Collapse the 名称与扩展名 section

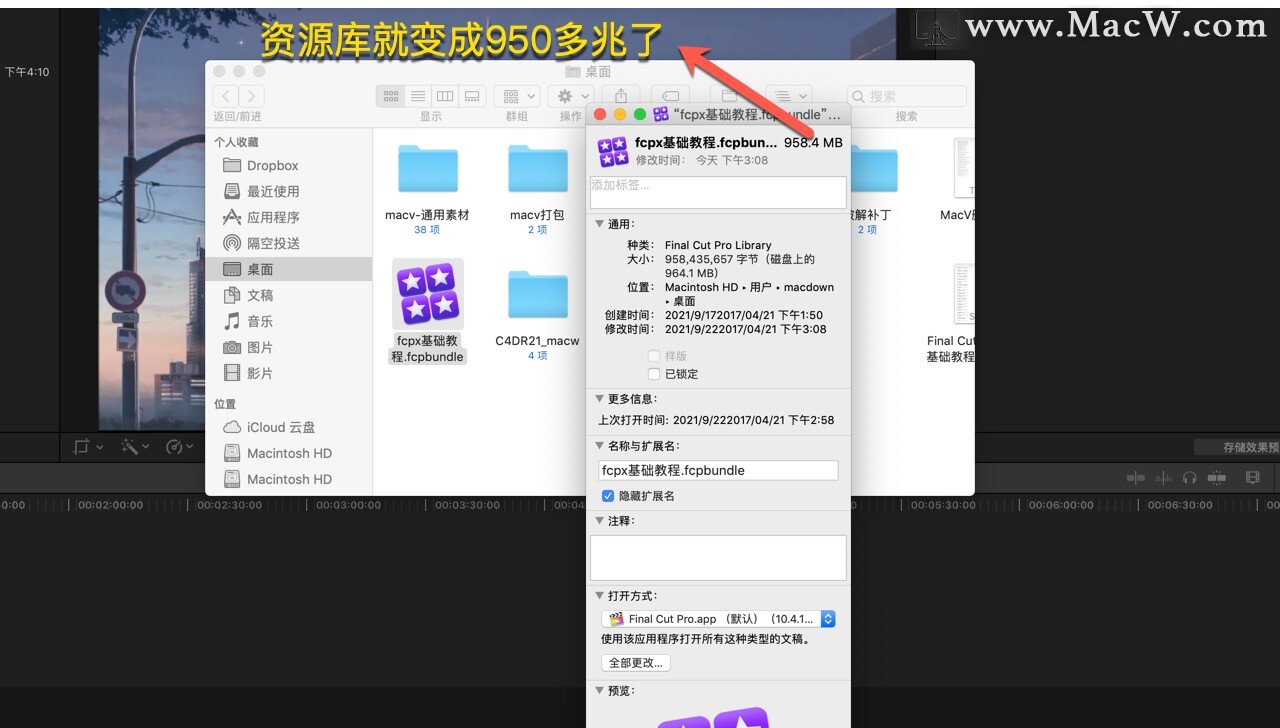[x=600, y=446]
